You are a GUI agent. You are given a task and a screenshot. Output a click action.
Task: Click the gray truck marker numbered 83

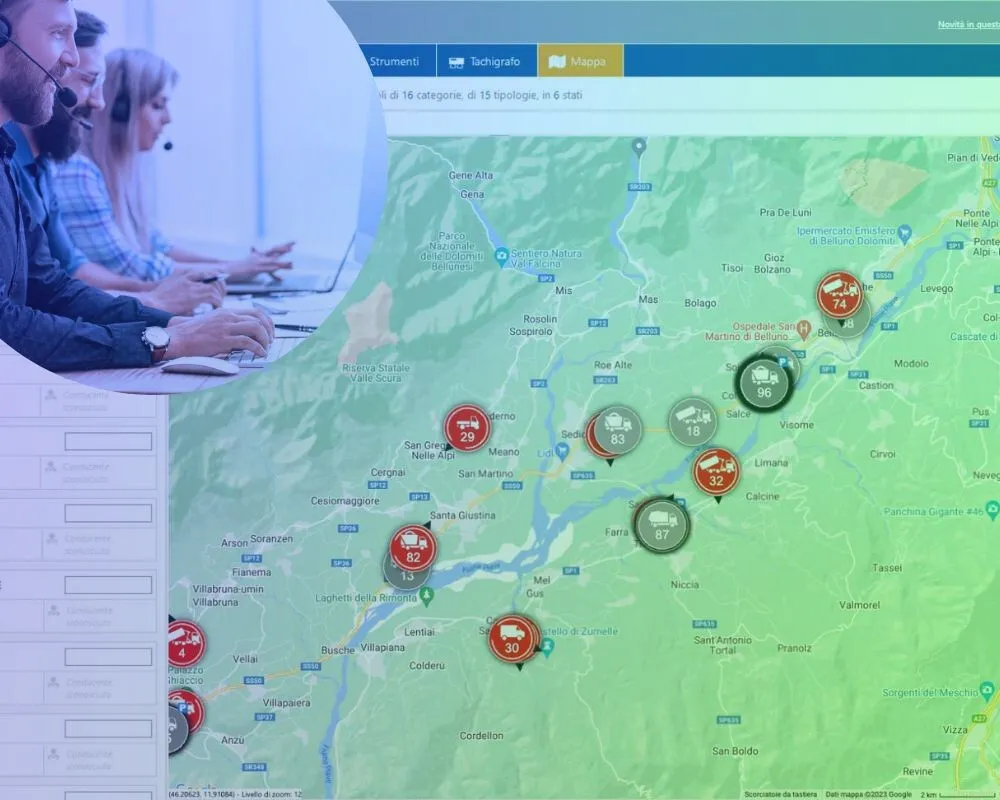click(618, 430)
